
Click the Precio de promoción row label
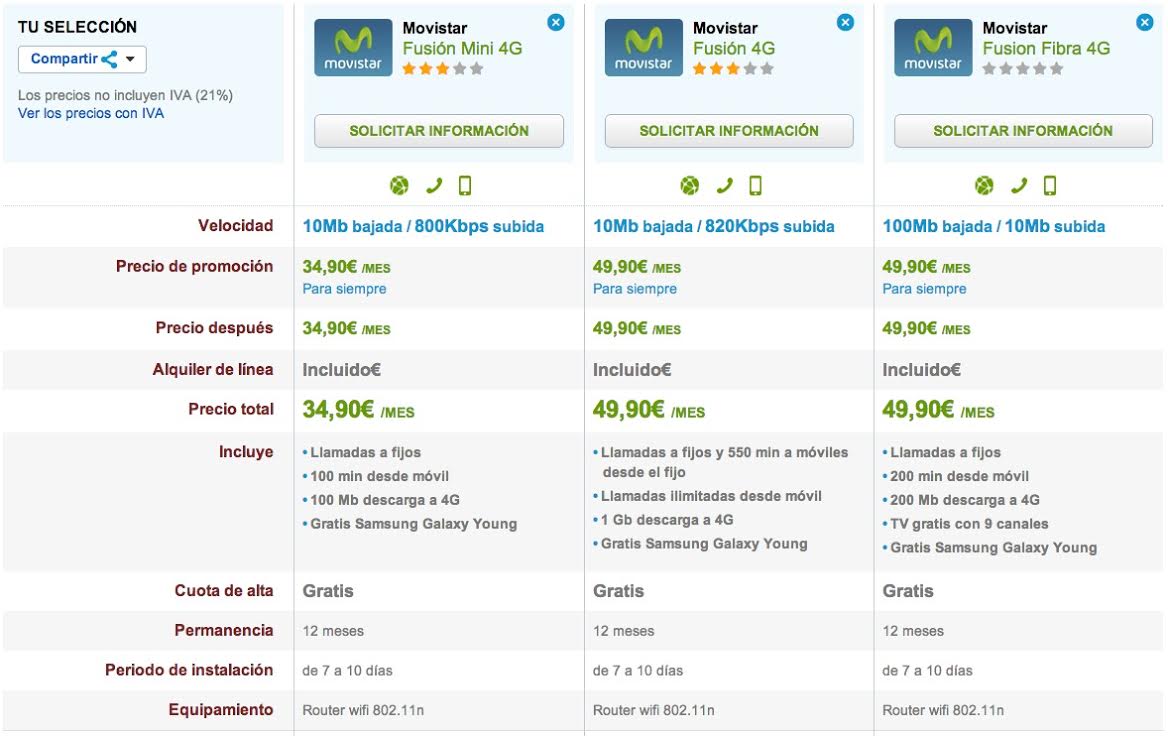(194, 267)
